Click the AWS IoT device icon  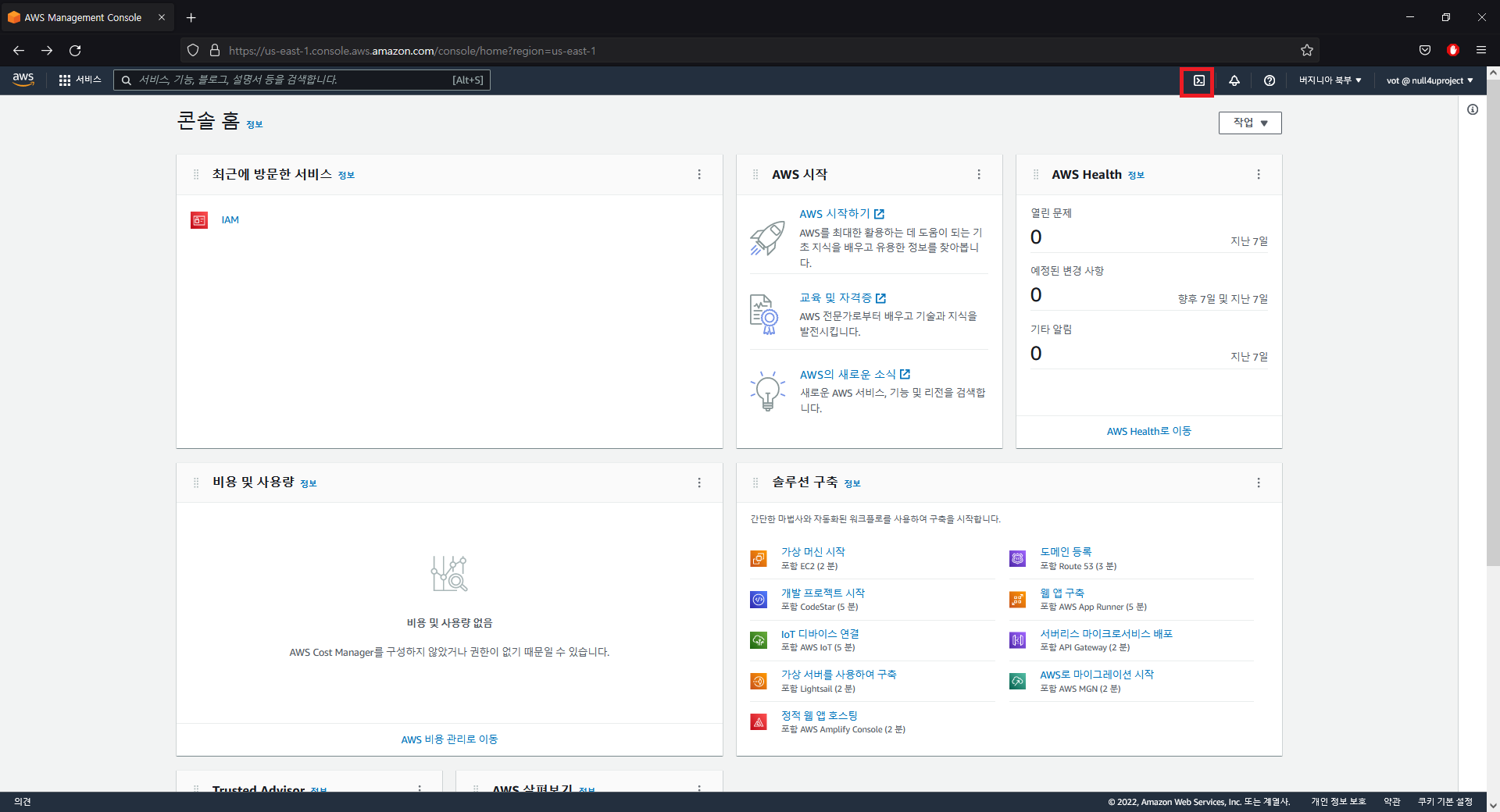click(759, 640)
